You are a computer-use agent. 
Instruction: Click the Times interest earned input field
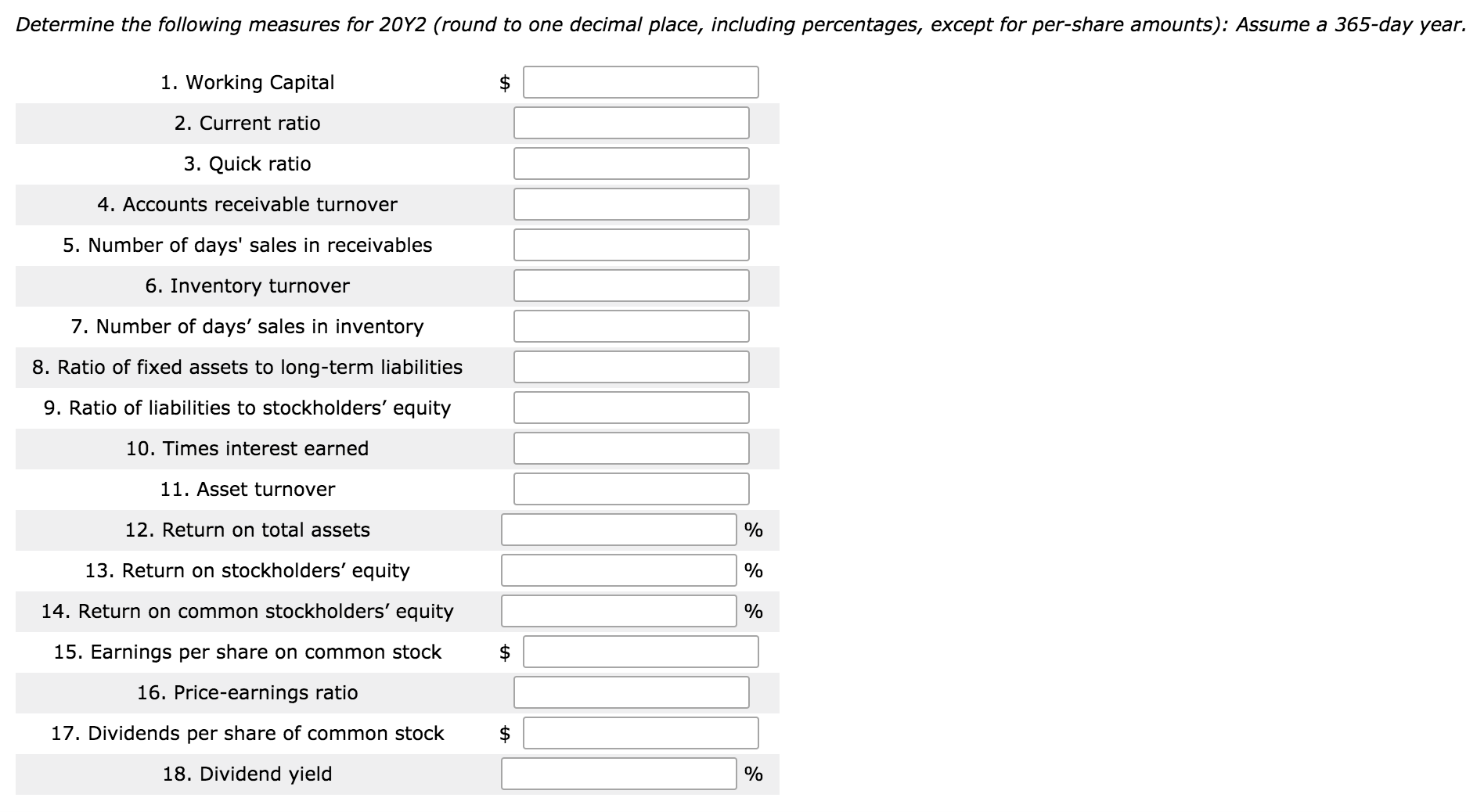point(631,447)
